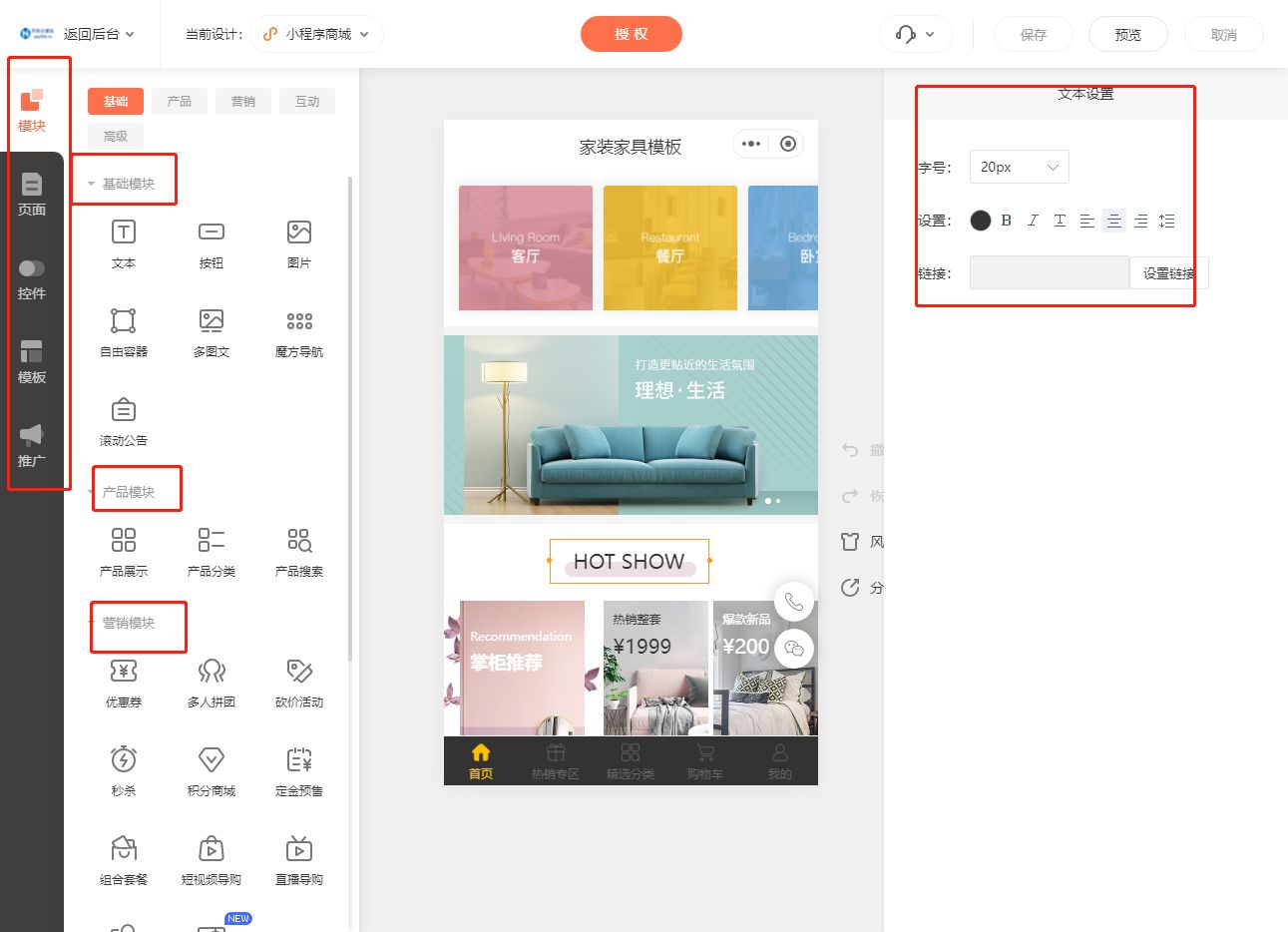Screen dimensions: 1288x932
Task: Select the 积分商城 points mall module
Action: [x=212, y=771]
